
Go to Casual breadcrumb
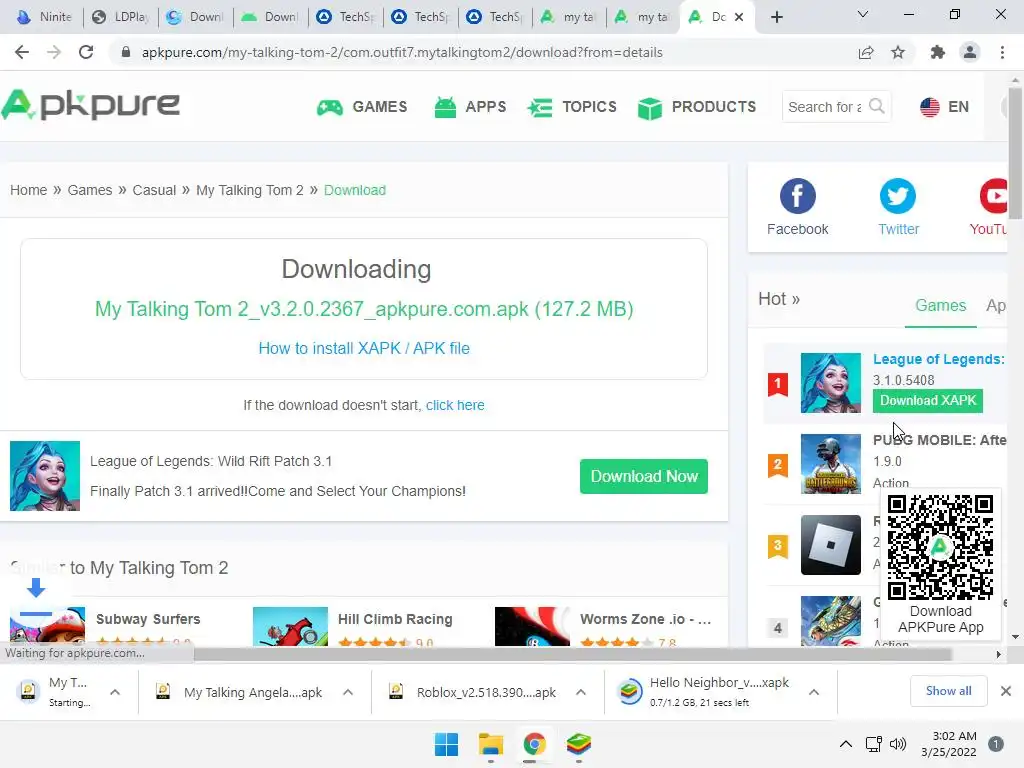[x=154, y=190]
